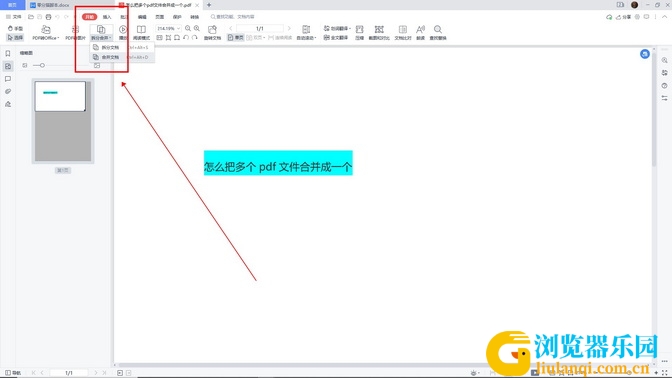Click the 分享 share button

(624, 17)
